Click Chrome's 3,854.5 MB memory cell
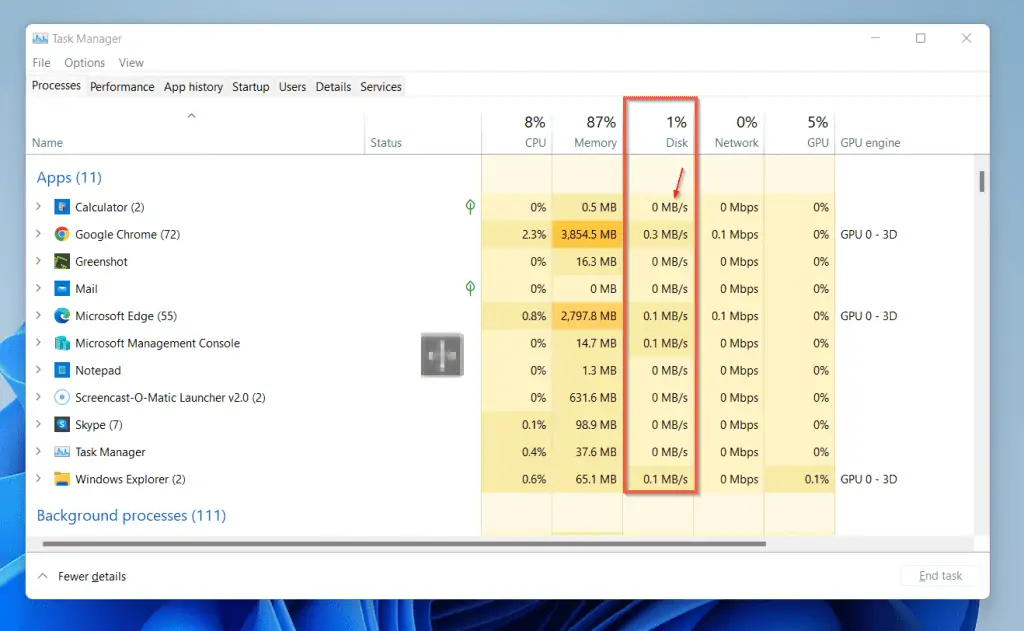The width and height of the screenshot is (1024, 631). pos(588,235)
